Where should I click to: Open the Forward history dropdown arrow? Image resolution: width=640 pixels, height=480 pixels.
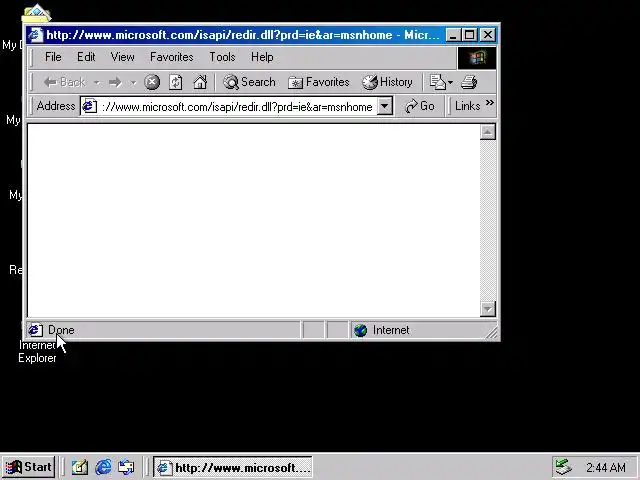point(133,83)
